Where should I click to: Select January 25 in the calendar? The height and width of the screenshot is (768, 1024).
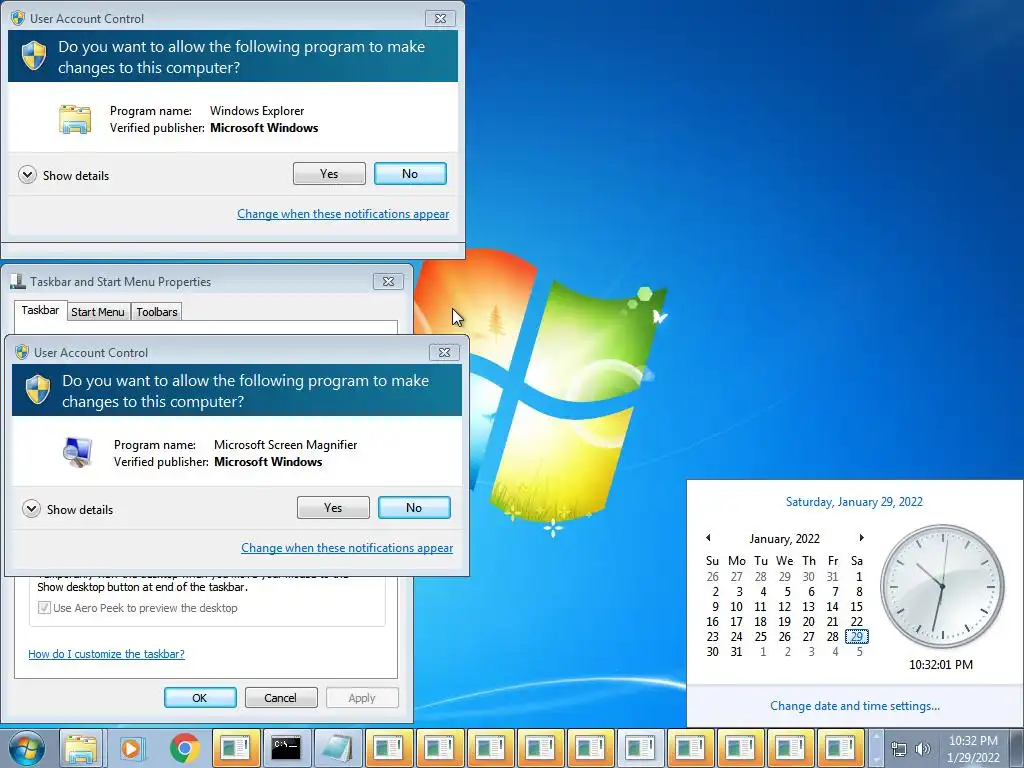[761, 636]
